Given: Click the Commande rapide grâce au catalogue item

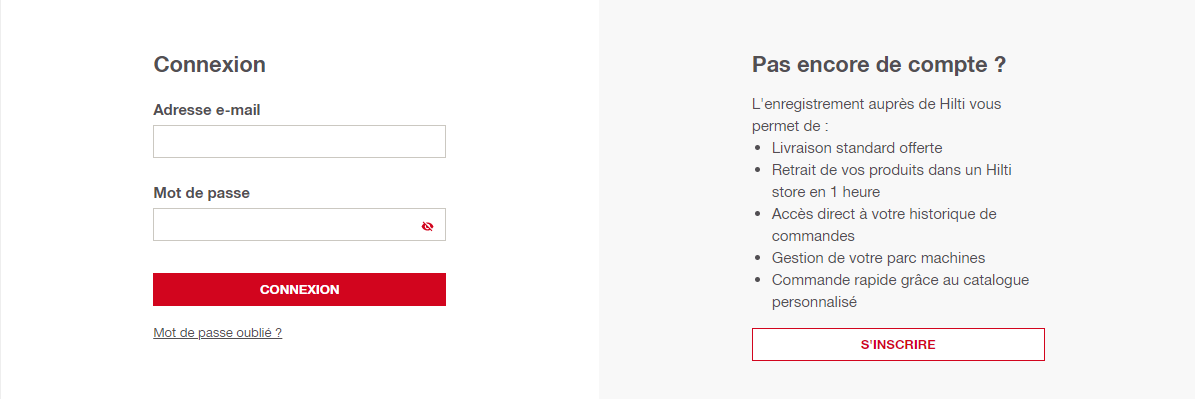Looking at the screenshot, I should (900, 291).
